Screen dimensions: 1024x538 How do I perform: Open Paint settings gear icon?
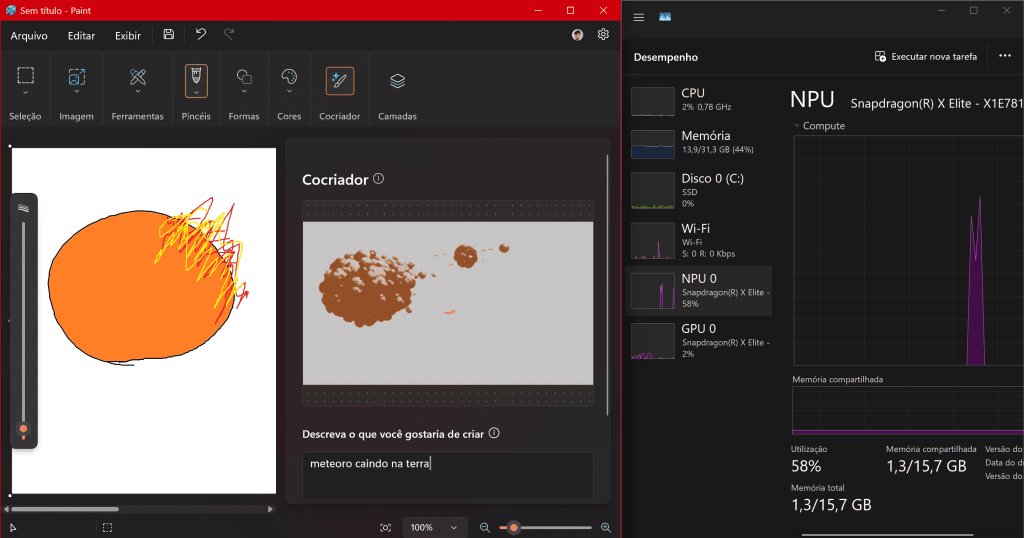(x=603, y=35)
